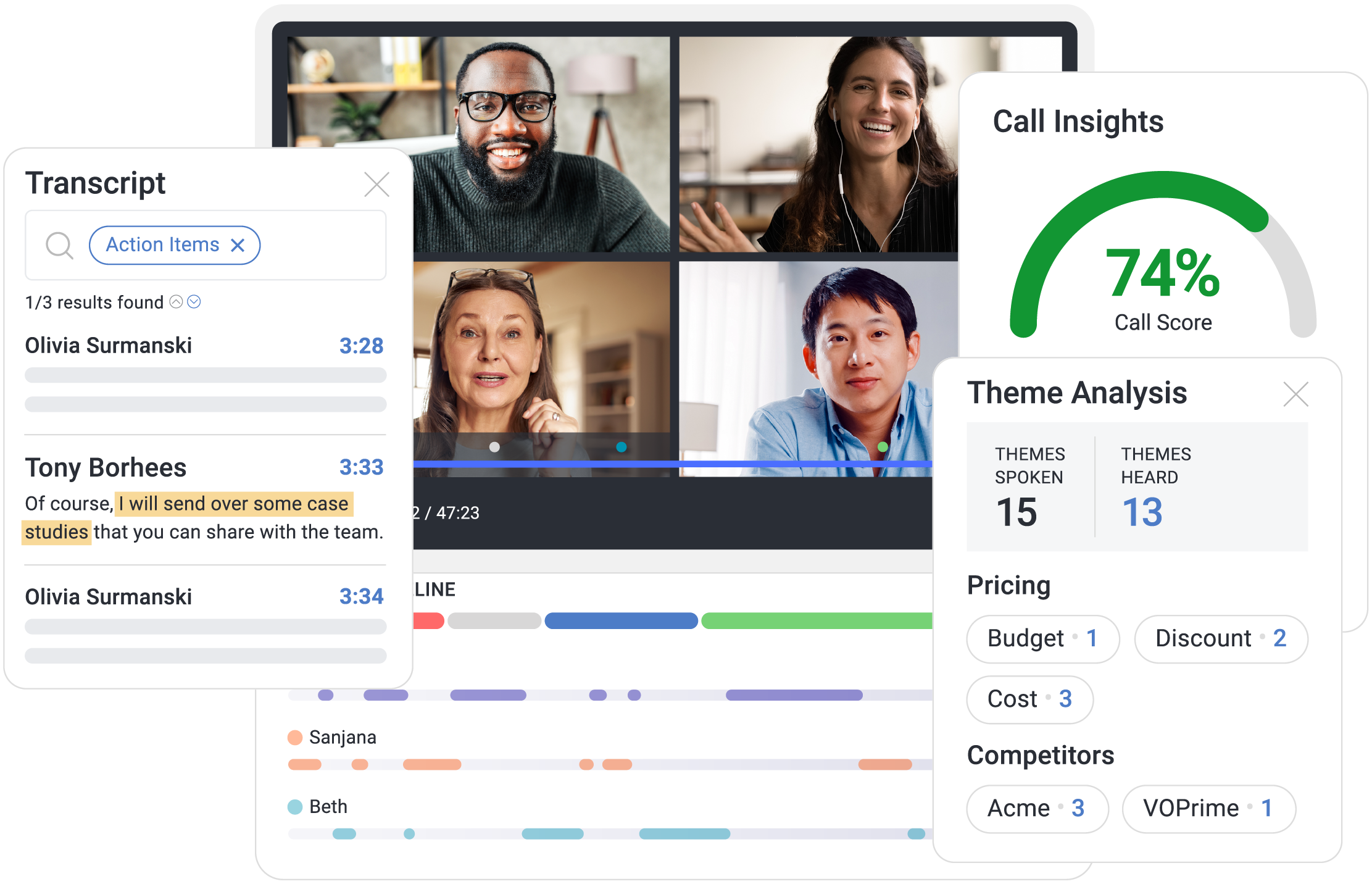
Task: Go to previous search result arrow
Action: pyautogui.click(x=177, y=302)
